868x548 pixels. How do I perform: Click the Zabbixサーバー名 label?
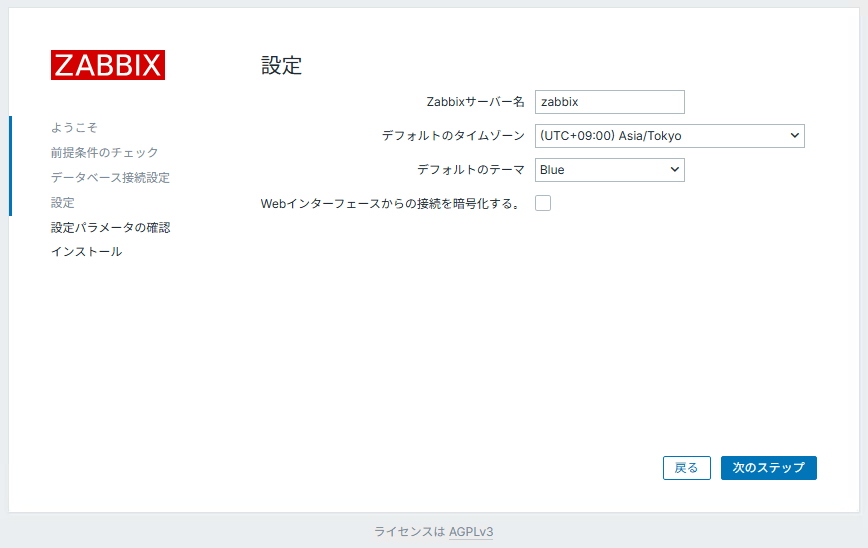coord(475,102)
